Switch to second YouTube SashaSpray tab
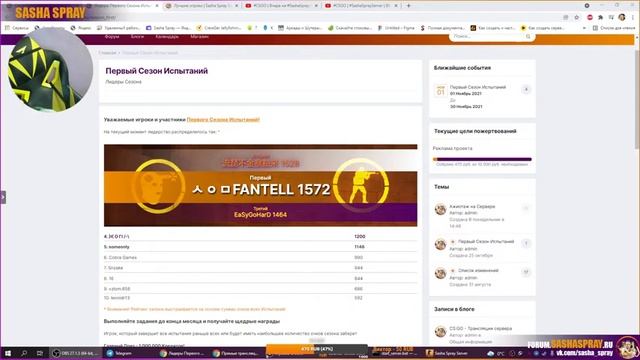Screen dimensions: 640x360 tap(361, 6)
